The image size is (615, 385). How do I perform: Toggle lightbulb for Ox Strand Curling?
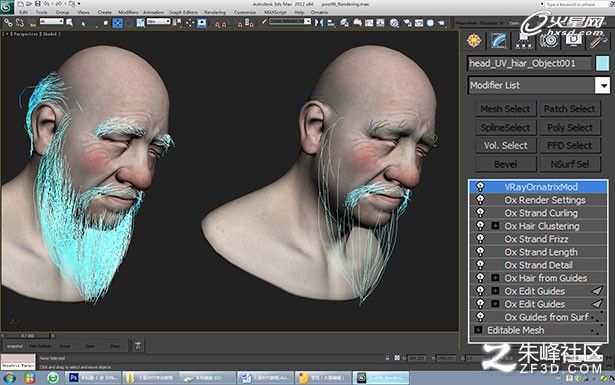(x=480, y=212)
